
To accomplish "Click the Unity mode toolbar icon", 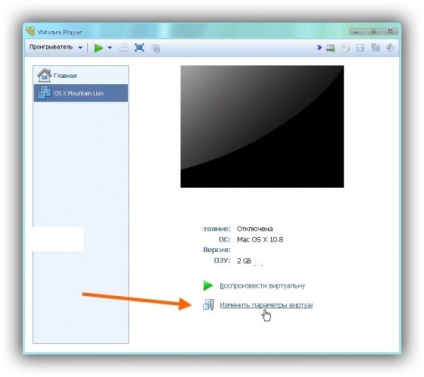I will click(156, 48).
